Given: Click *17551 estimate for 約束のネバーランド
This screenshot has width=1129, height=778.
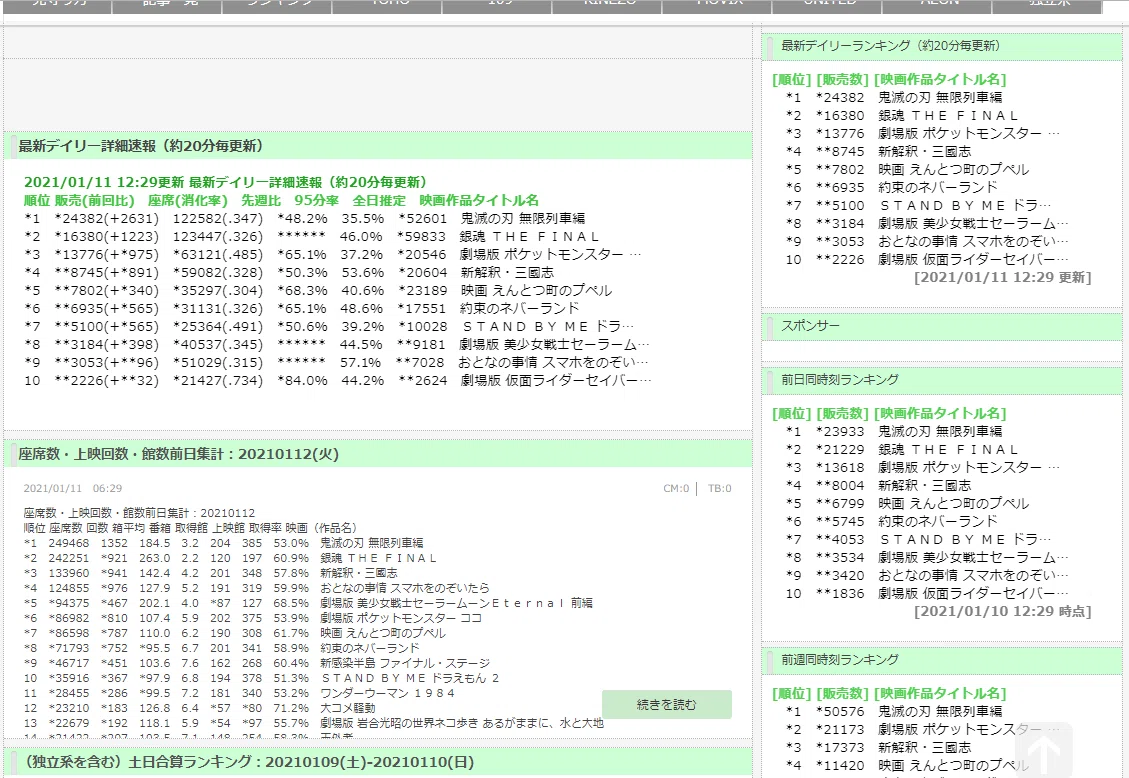Looking at the screenshot, I should 422,308.
